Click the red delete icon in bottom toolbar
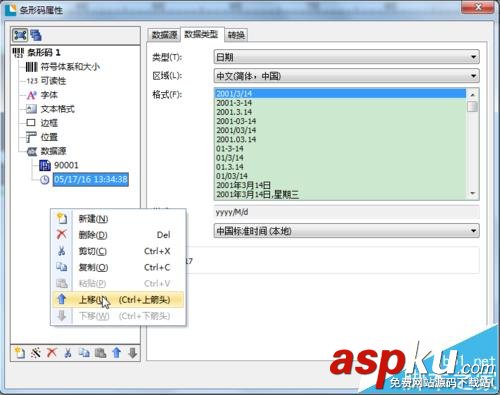The height and width of the screenshot is (395, 500). tap(52, 352)
